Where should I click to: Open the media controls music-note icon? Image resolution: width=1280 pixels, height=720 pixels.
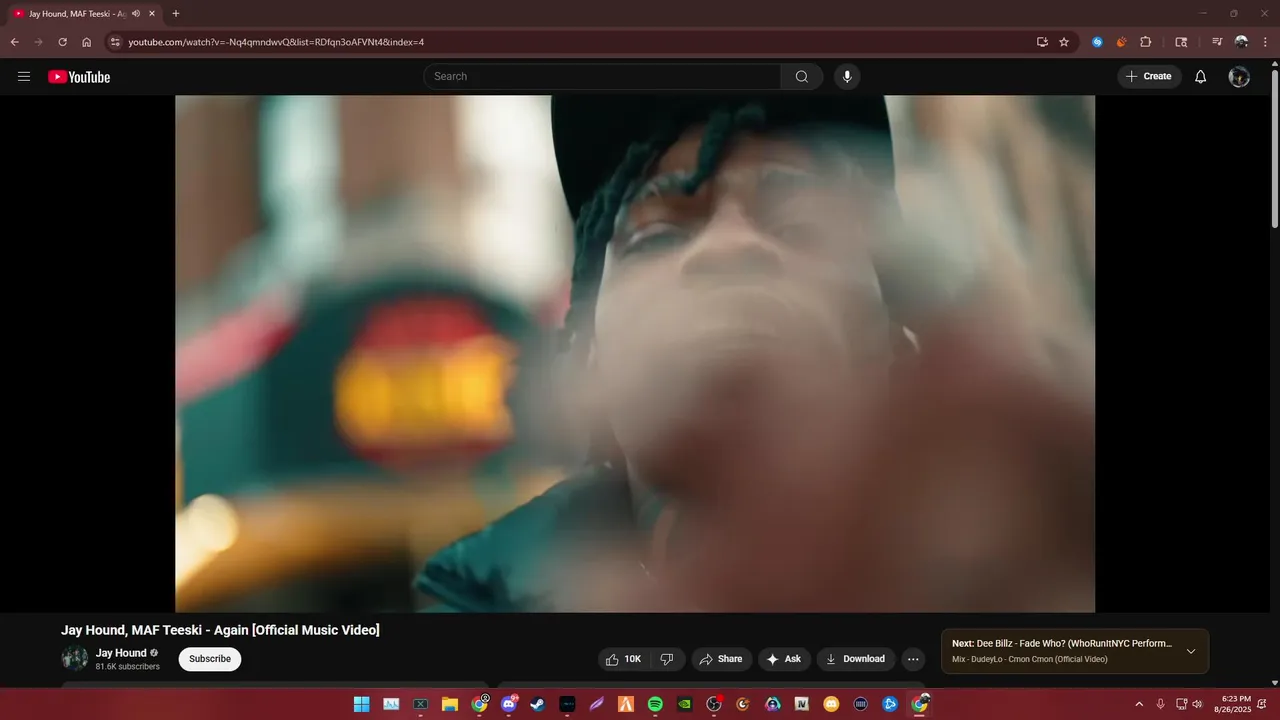pyautogui.click(x=1217, y=42)
